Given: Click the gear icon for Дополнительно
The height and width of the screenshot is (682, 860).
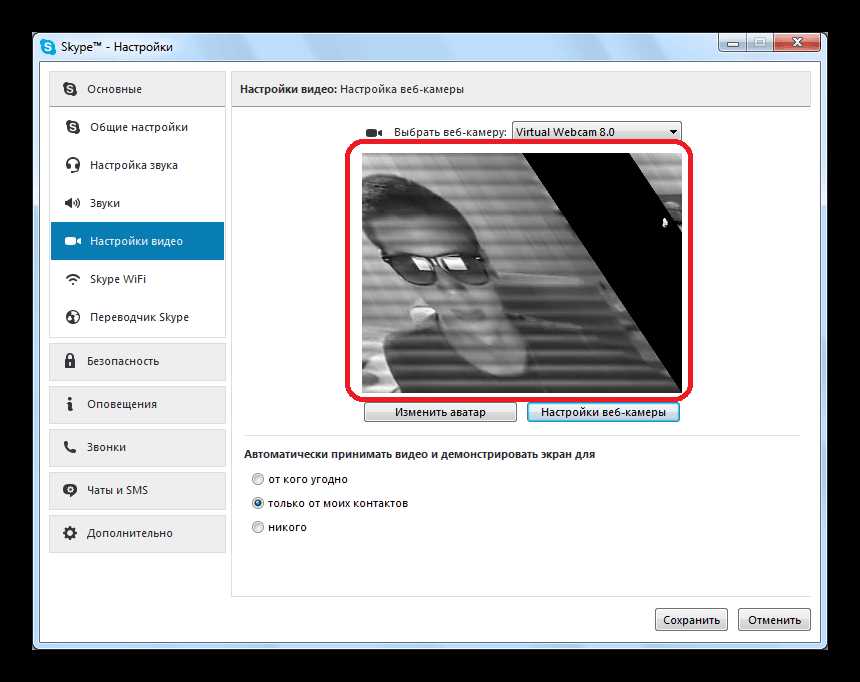Looking at the screenshot, I should [x=69, y=533].
